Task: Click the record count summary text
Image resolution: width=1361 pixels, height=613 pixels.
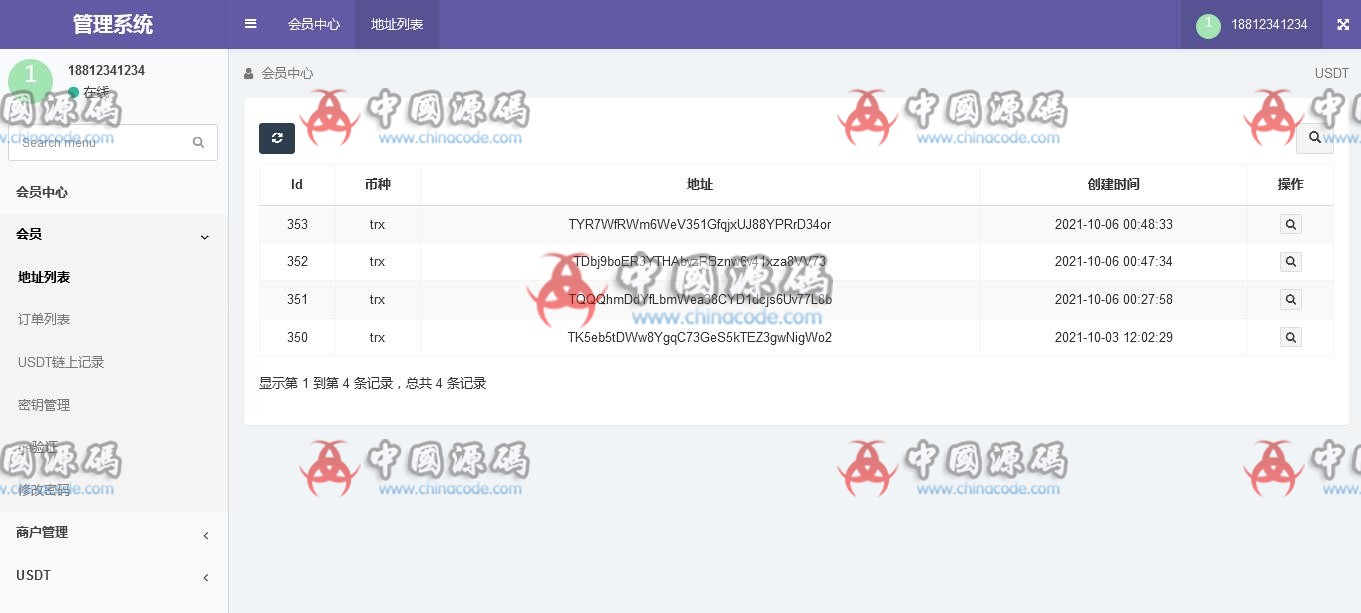Action: [x=373, y=383]
